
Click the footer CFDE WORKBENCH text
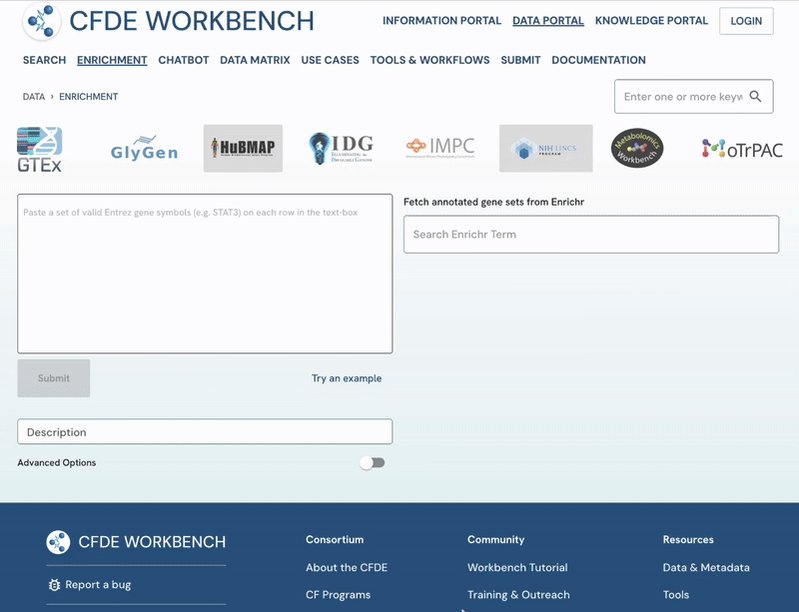(x=152, y=542)
